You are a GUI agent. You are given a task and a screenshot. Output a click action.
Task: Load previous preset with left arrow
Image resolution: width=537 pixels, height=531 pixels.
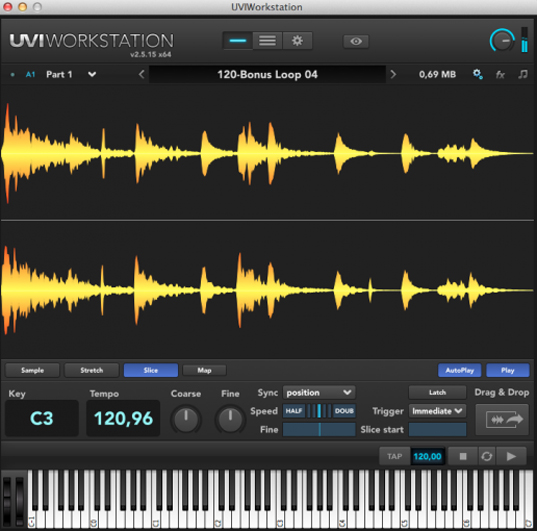pyautogui.click(x=141, y=74)
